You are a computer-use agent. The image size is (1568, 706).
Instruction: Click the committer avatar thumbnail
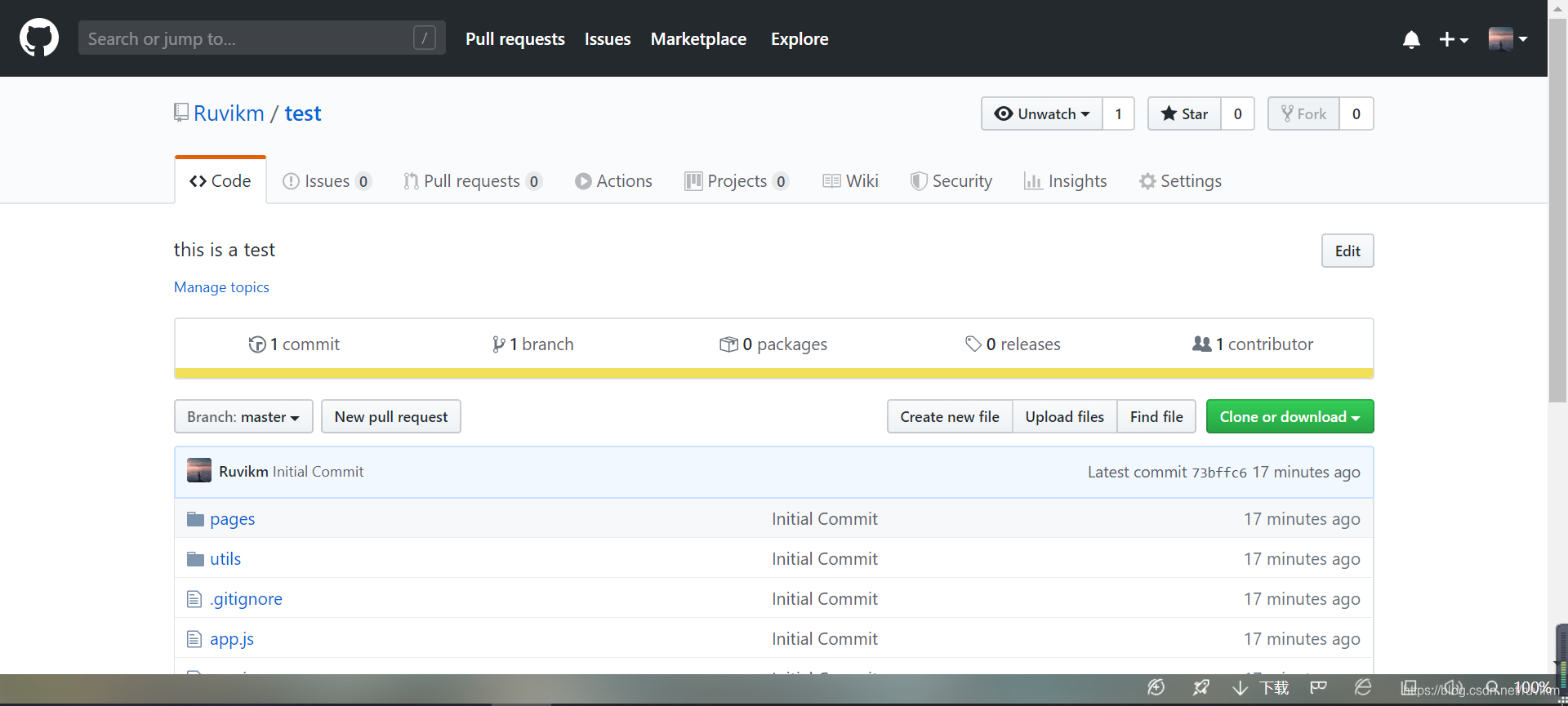tap(199, 470)
